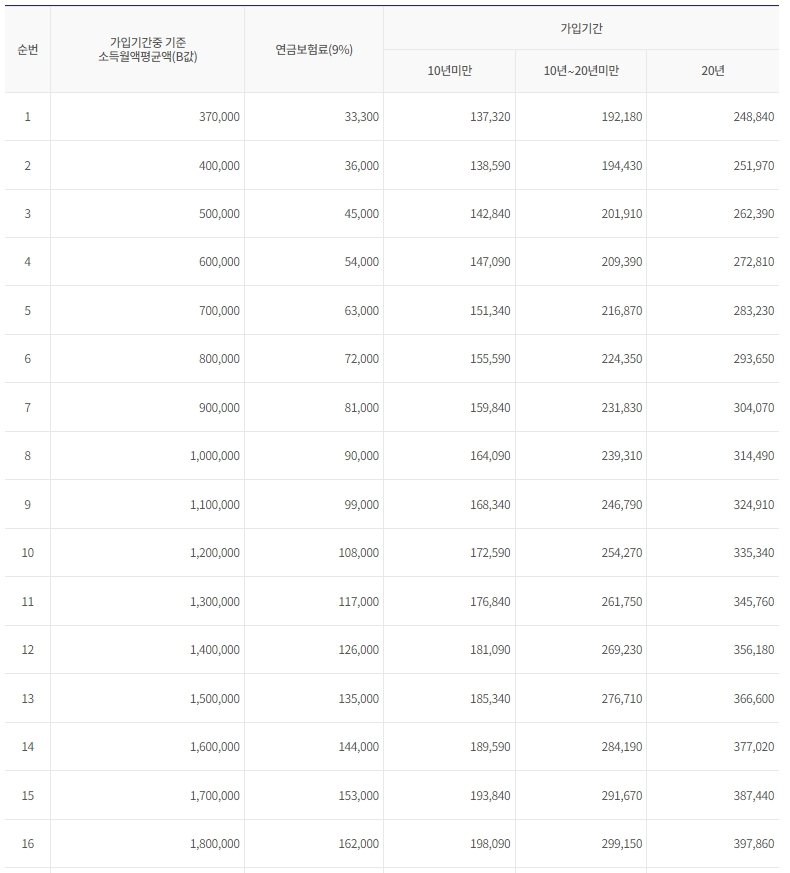This screenshot has height=873, width=790.
Task: Select the 가입기간 group header
Action: click(x=581, y=28)
